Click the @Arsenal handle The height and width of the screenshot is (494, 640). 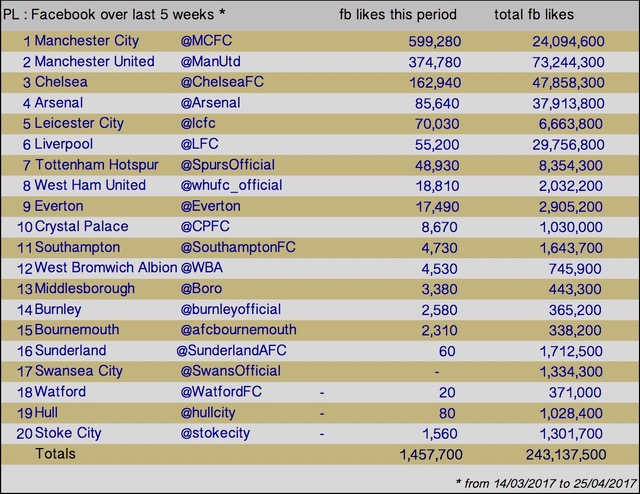click(210, 102)
